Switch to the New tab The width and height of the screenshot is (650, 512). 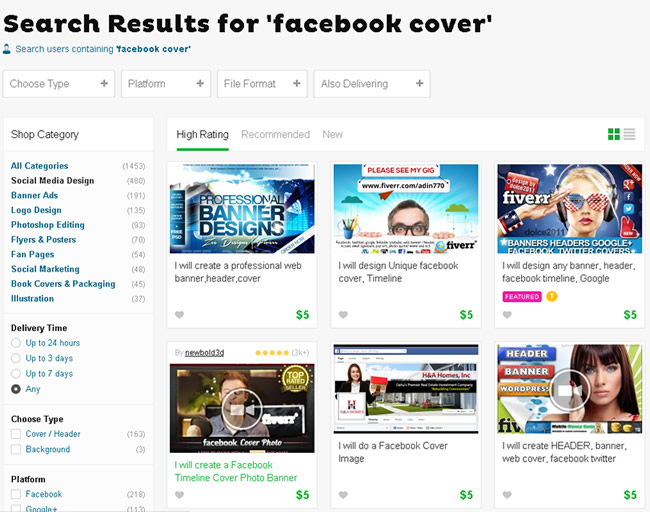332,134
